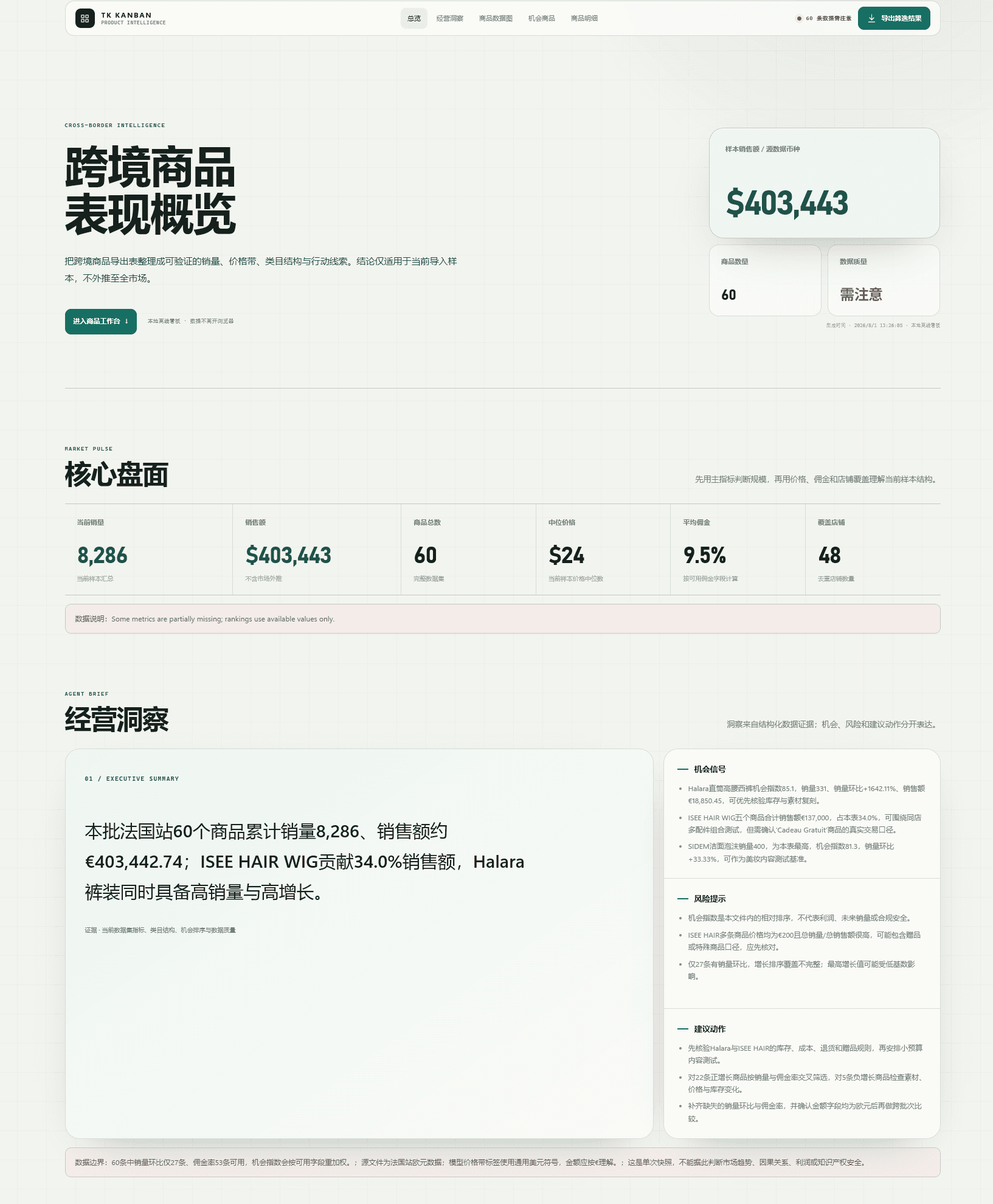Click the 补齐缺失的销量环比 action bullet
993x1204 pixels.
click(804, 1112)
